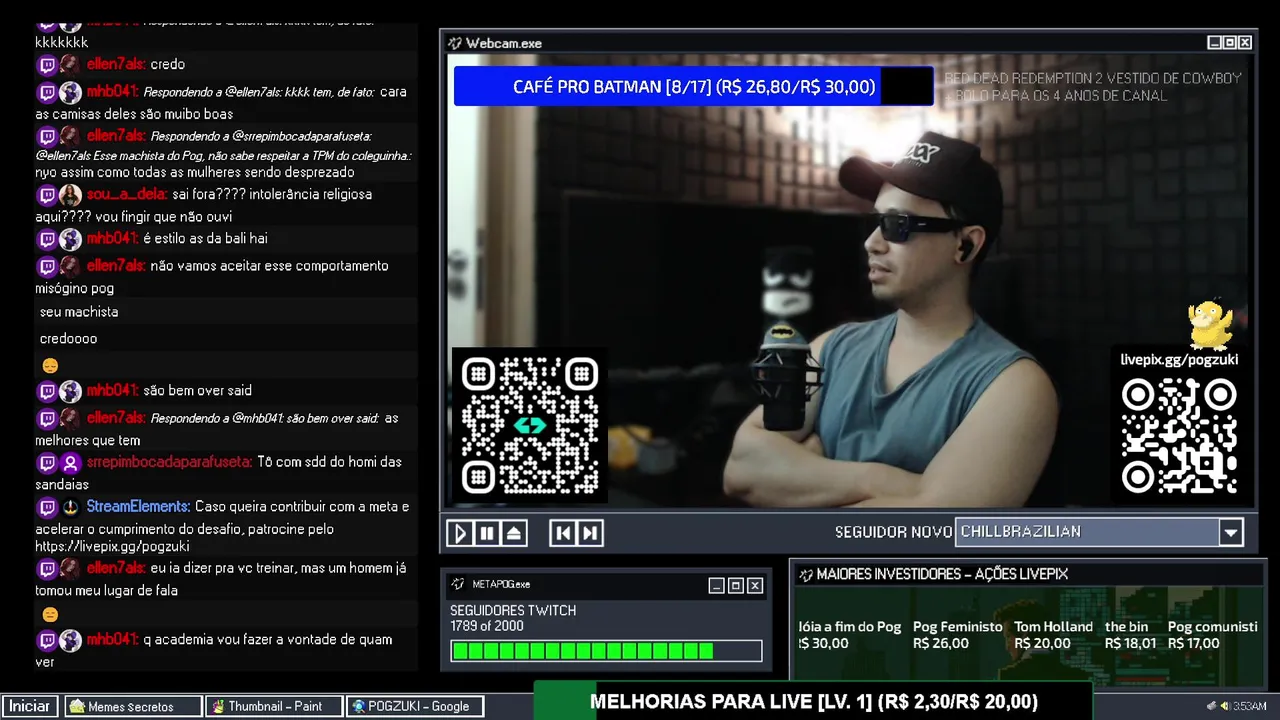This screenshot has width=1280, height=720.
Task: Open the Seguidor Novo dropdown arrow
Action: tap(1231, 532)
